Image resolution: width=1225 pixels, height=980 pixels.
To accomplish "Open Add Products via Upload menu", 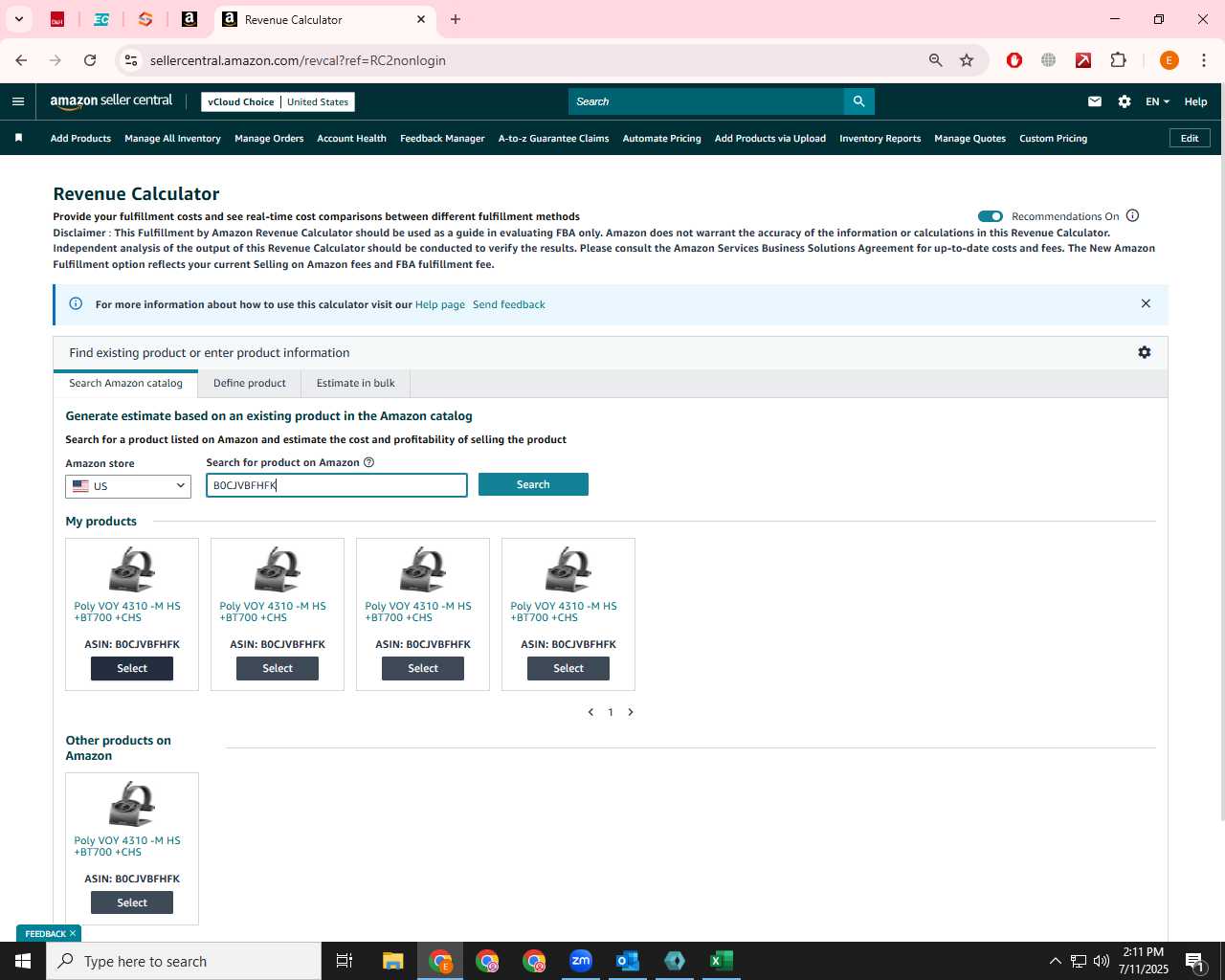I will coord(769,138).
